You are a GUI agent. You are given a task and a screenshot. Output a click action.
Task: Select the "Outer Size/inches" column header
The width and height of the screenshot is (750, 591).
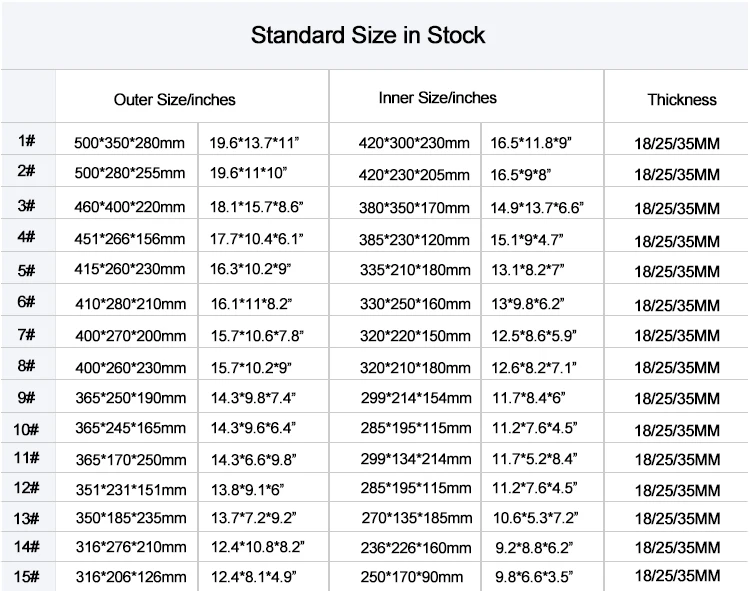click(x=175, y=99)
